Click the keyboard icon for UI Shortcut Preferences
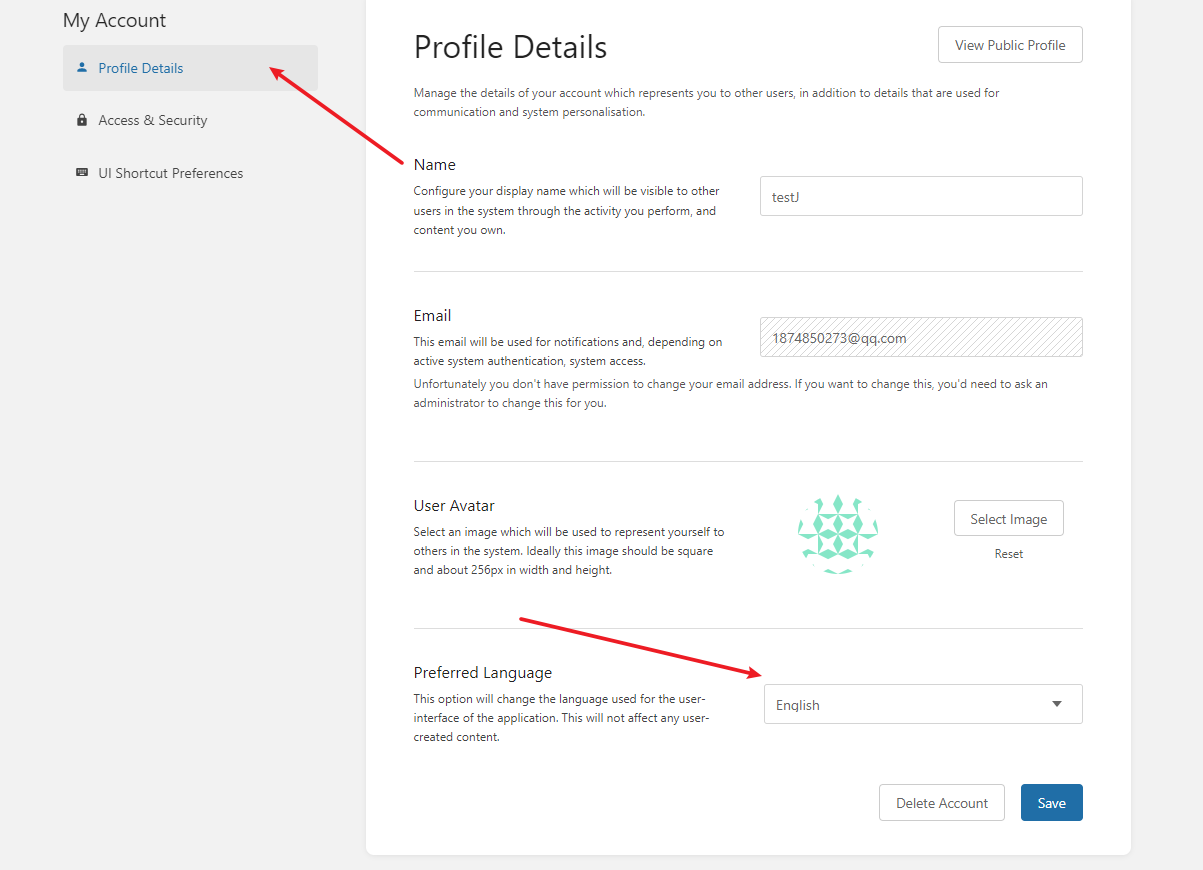 point(82,173)
